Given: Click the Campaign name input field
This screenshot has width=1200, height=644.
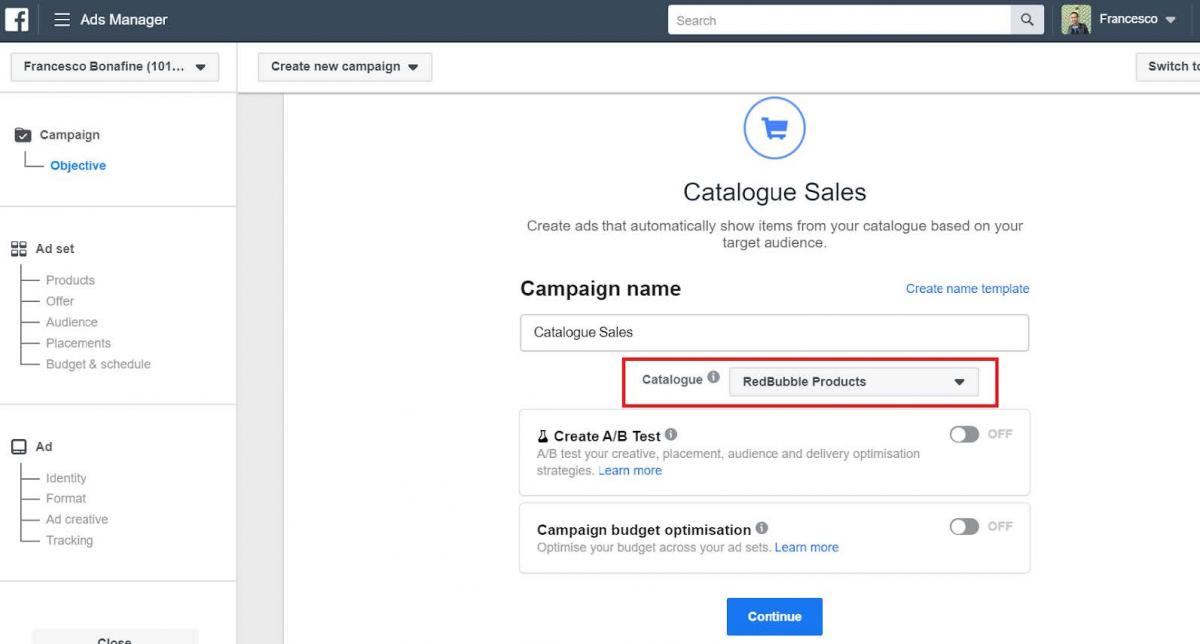Looking at the screenshot, I should tap(774, 332).
